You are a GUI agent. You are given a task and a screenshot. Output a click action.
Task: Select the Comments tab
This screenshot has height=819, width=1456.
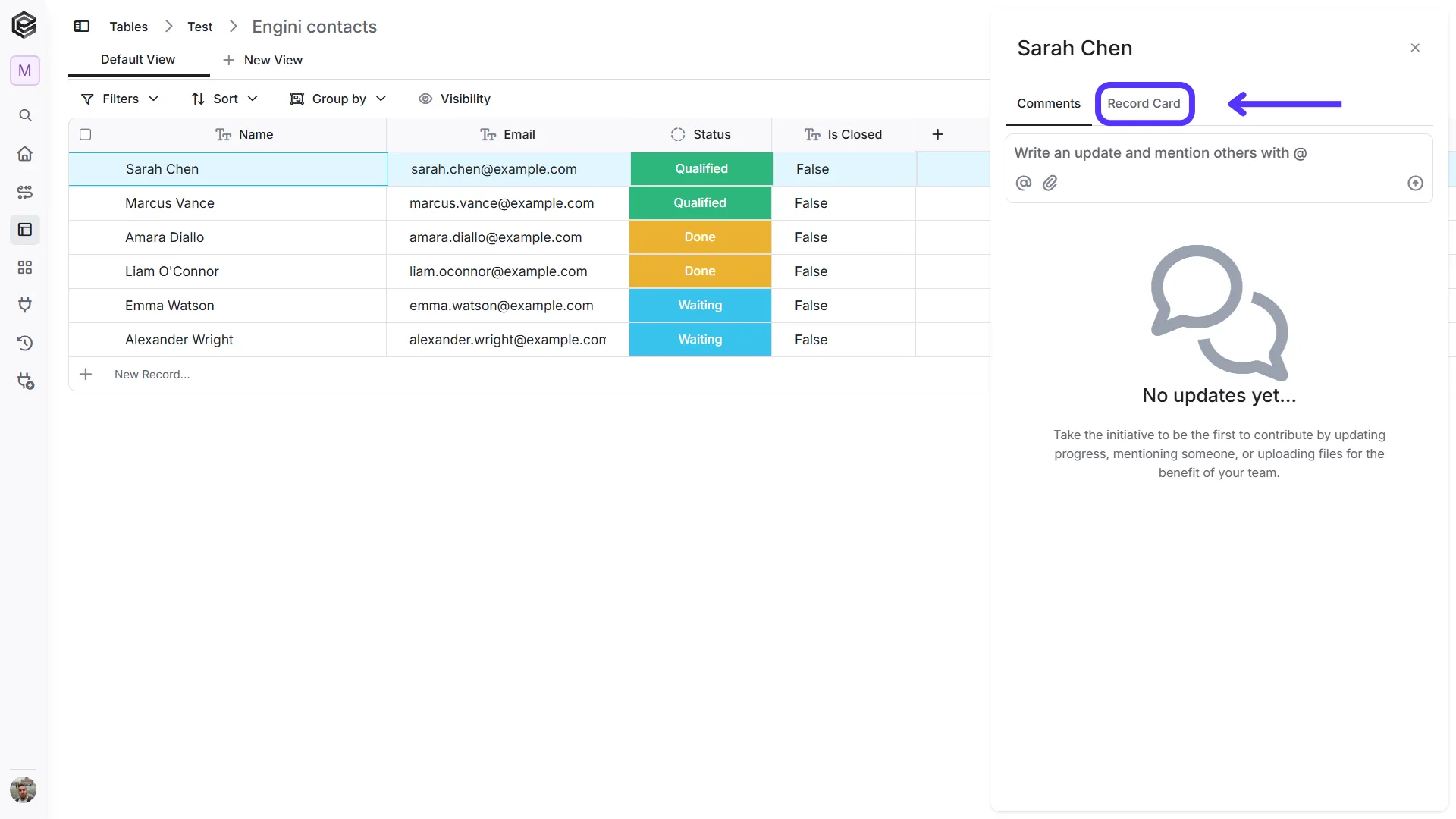click(1049, 103)
